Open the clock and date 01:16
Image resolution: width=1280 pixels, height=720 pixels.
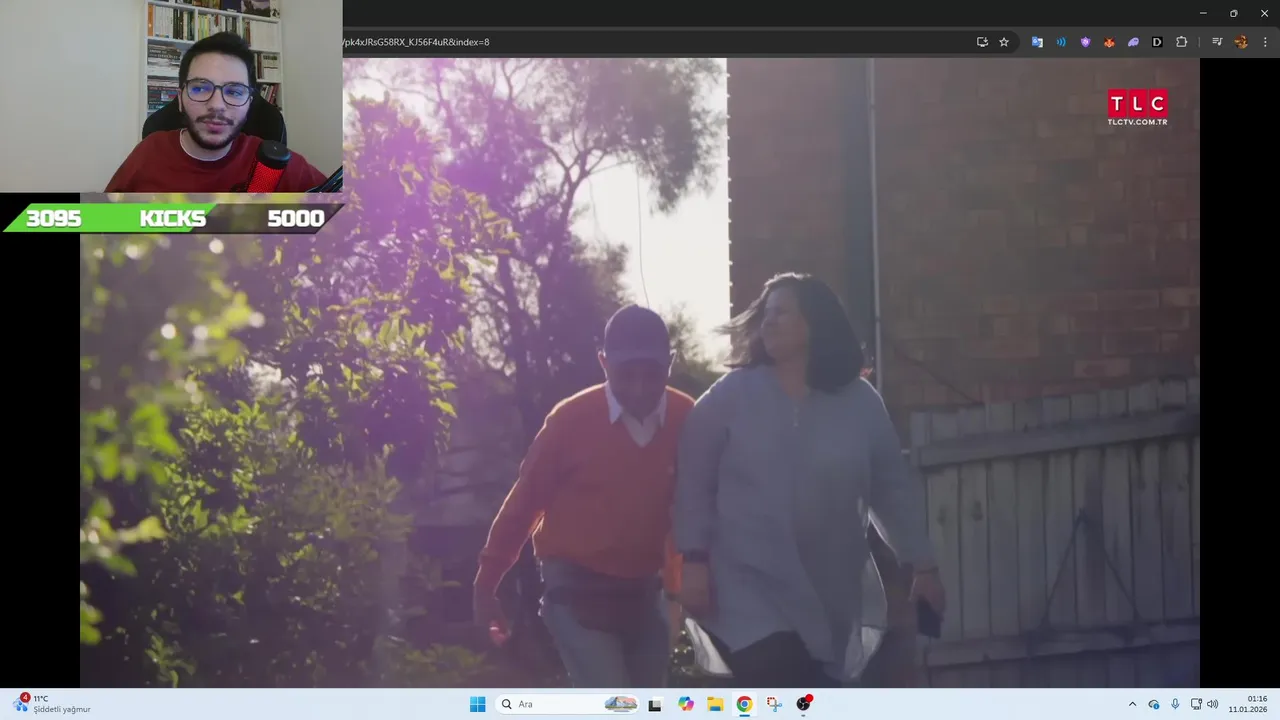click(x=1248, y=704)
